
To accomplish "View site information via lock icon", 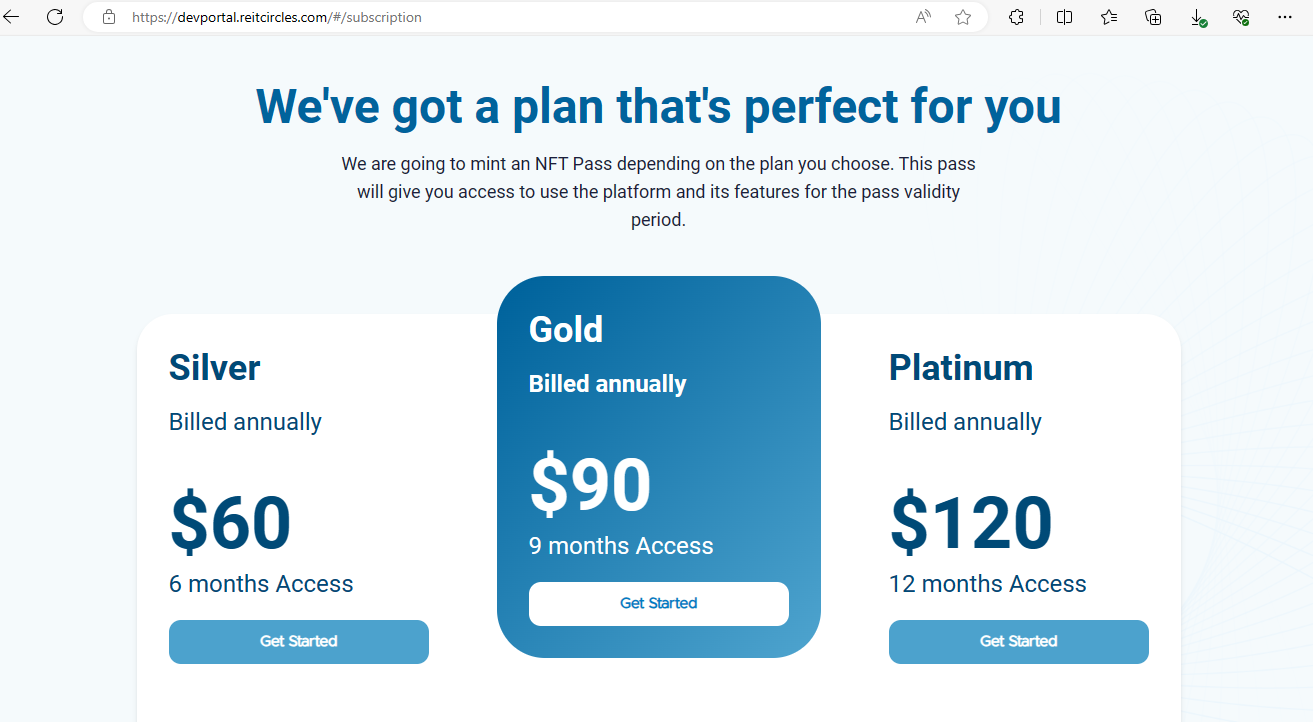I will tap(109, 17).
